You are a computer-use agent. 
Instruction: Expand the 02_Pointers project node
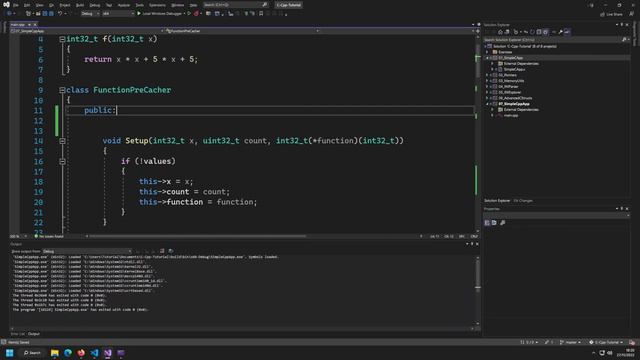(x=487, y=75)
